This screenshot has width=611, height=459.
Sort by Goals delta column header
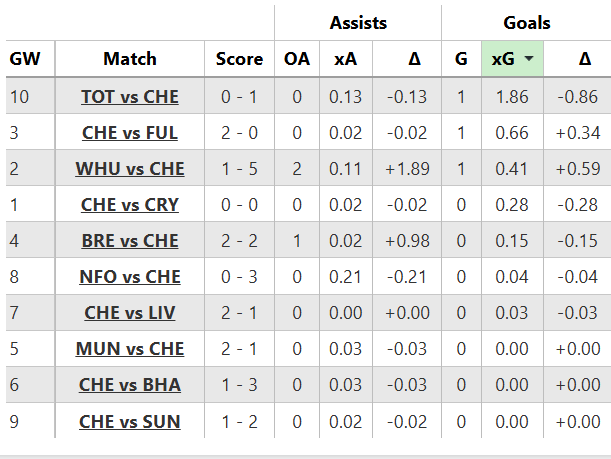(584, 59)
